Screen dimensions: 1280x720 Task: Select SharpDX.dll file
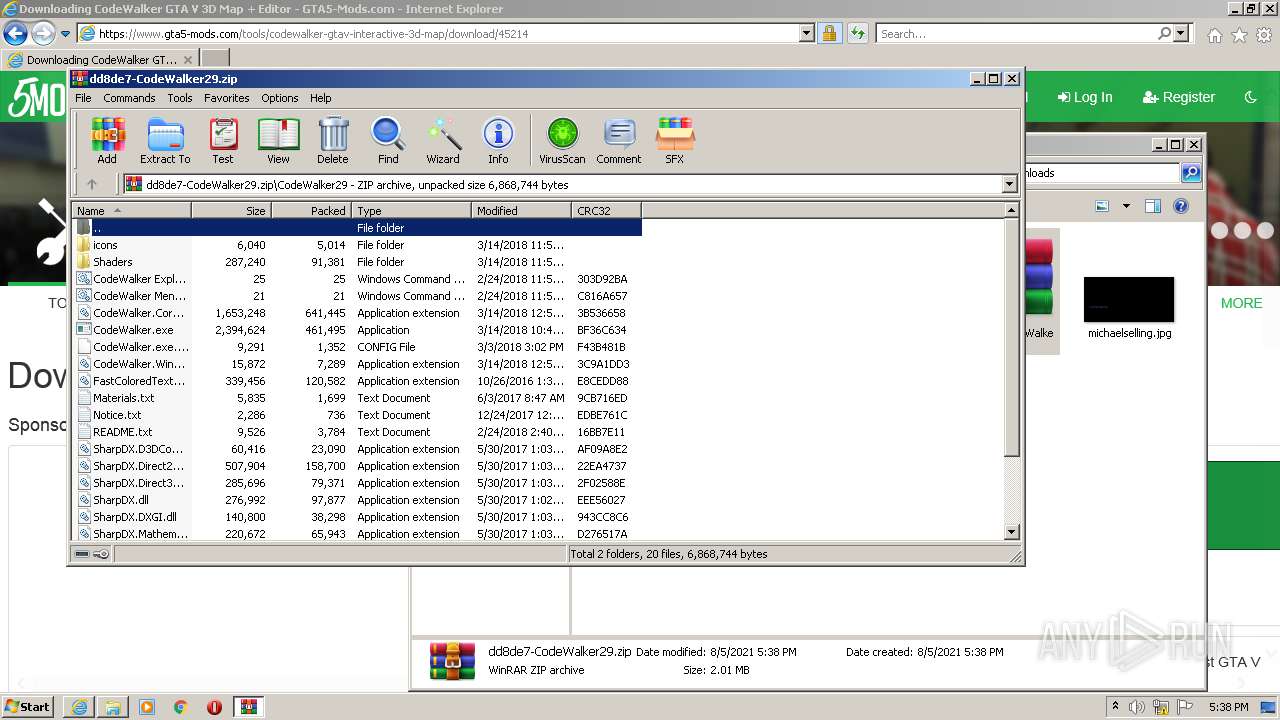(357, 500)
